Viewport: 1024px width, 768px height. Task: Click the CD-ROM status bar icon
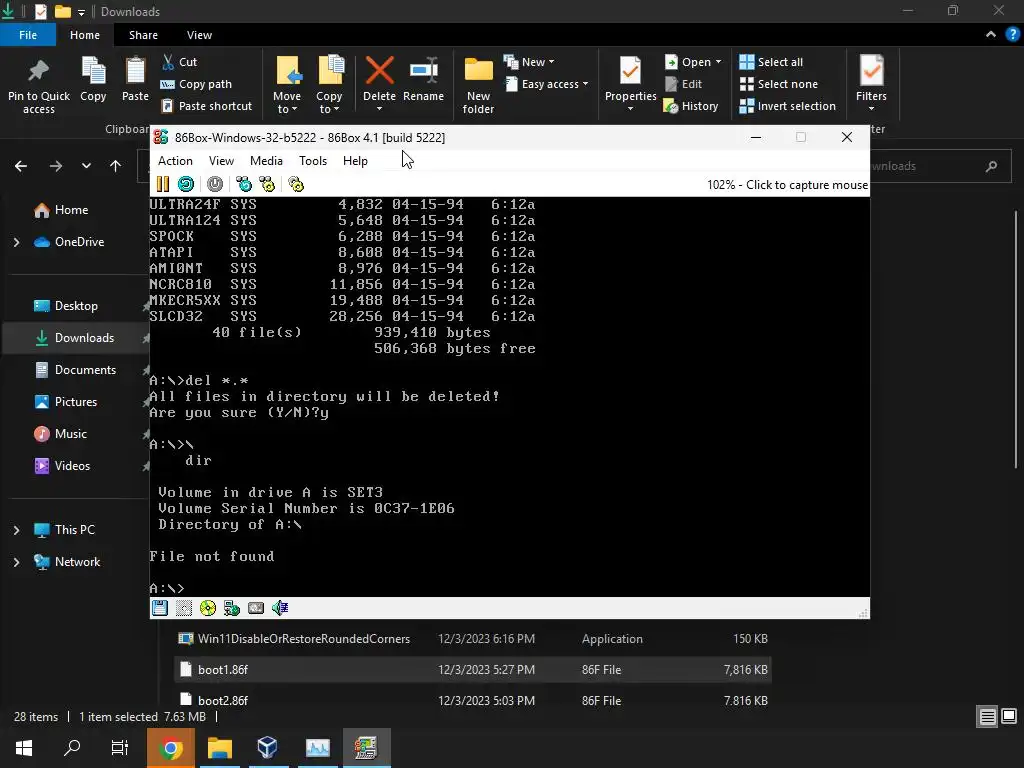tap(208, 608)
